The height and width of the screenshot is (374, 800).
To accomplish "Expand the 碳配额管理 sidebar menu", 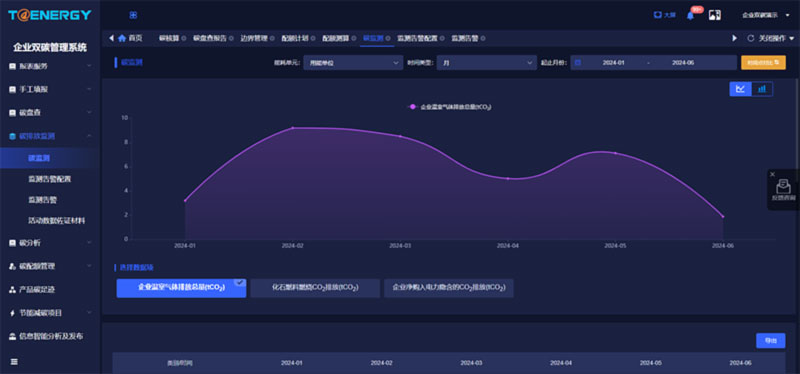I will tap(50, 266).
